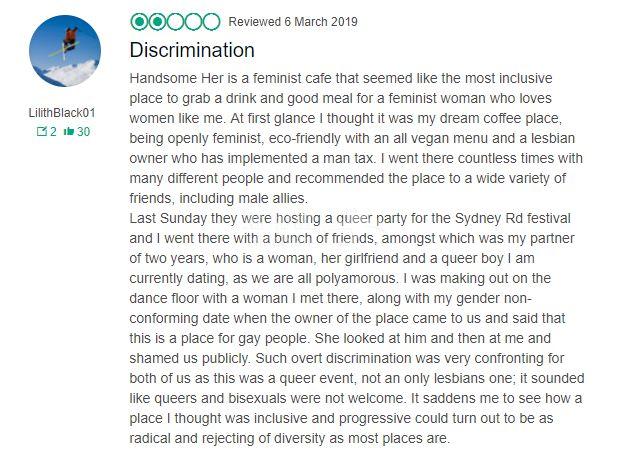
Task: Click the thumbs-up helpful votes icon
Action: pos(69,131)
